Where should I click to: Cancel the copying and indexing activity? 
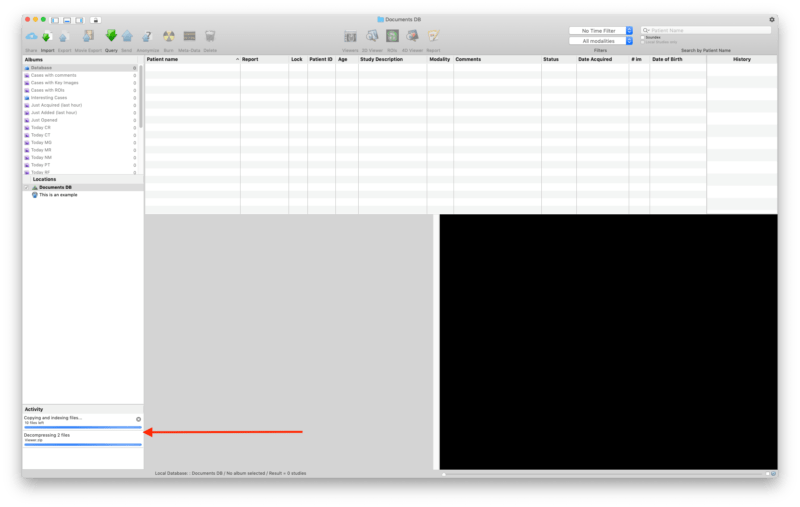click(x=138, y=419)
